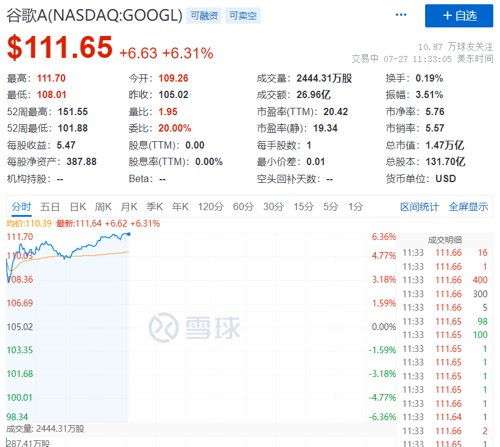Screen dimensions: 500x447
Task: Open the three-dots more options menu
Action: 401,15
